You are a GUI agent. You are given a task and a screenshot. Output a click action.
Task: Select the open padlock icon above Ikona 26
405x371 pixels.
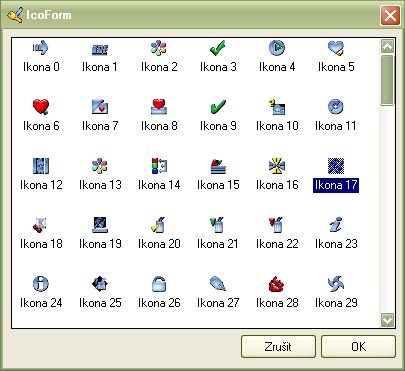coord(159,284)
